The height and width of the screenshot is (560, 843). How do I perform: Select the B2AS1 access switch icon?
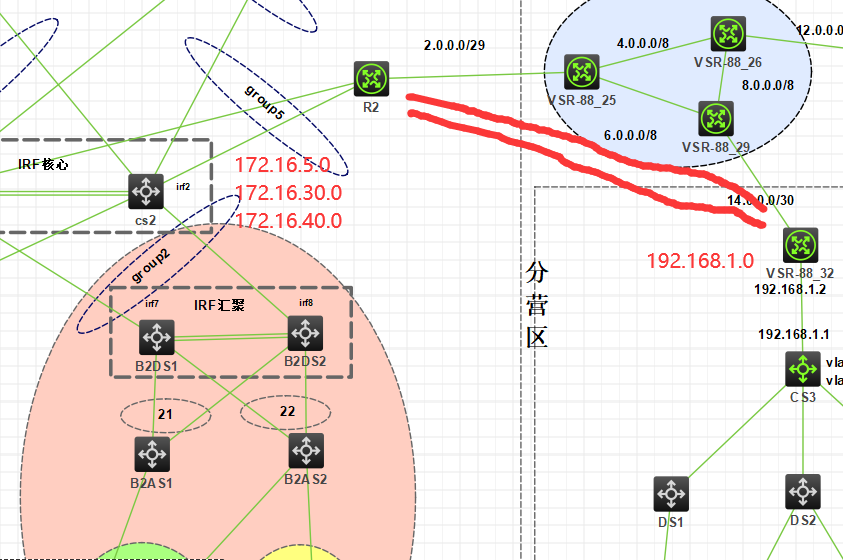pyautogui.click(x=152, y=454)
